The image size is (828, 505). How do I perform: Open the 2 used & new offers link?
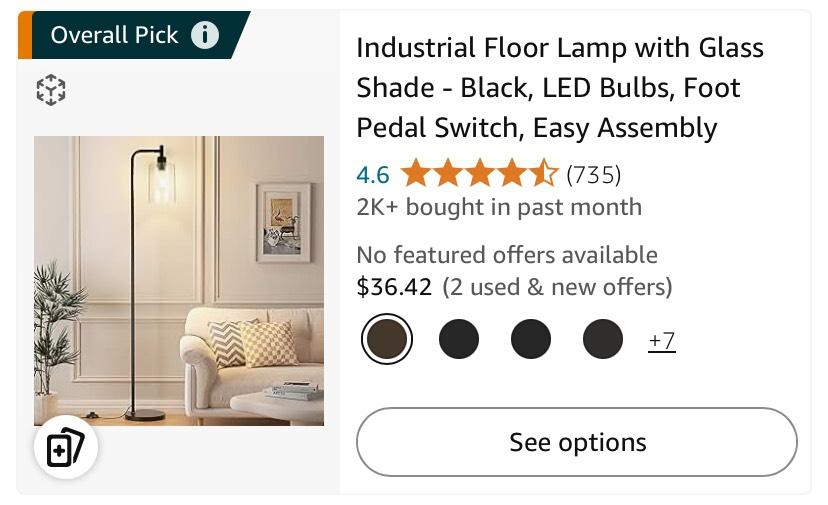coord(557,287)
